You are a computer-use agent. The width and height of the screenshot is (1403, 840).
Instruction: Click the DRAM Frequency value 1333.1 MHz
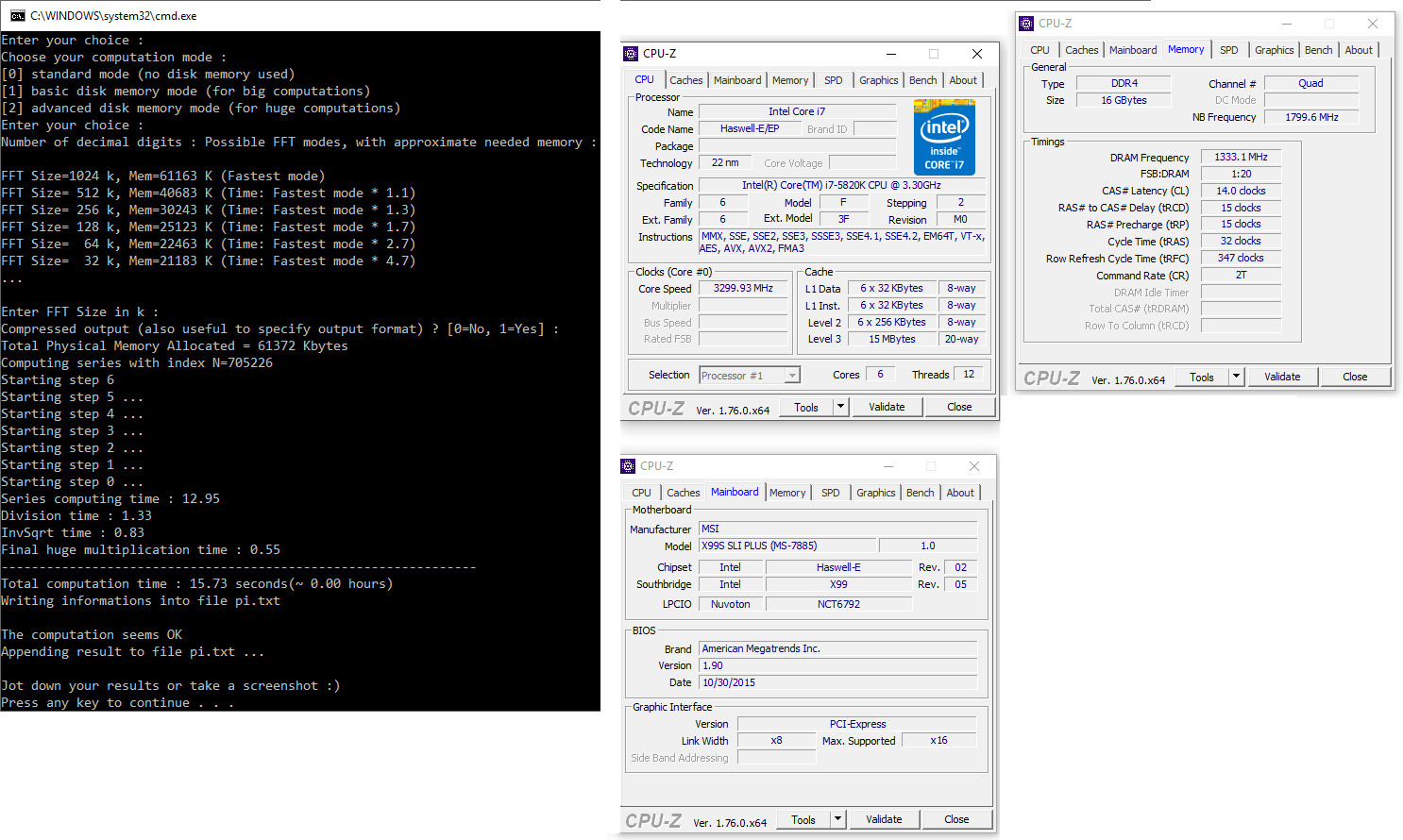[x=1241, y=158]
